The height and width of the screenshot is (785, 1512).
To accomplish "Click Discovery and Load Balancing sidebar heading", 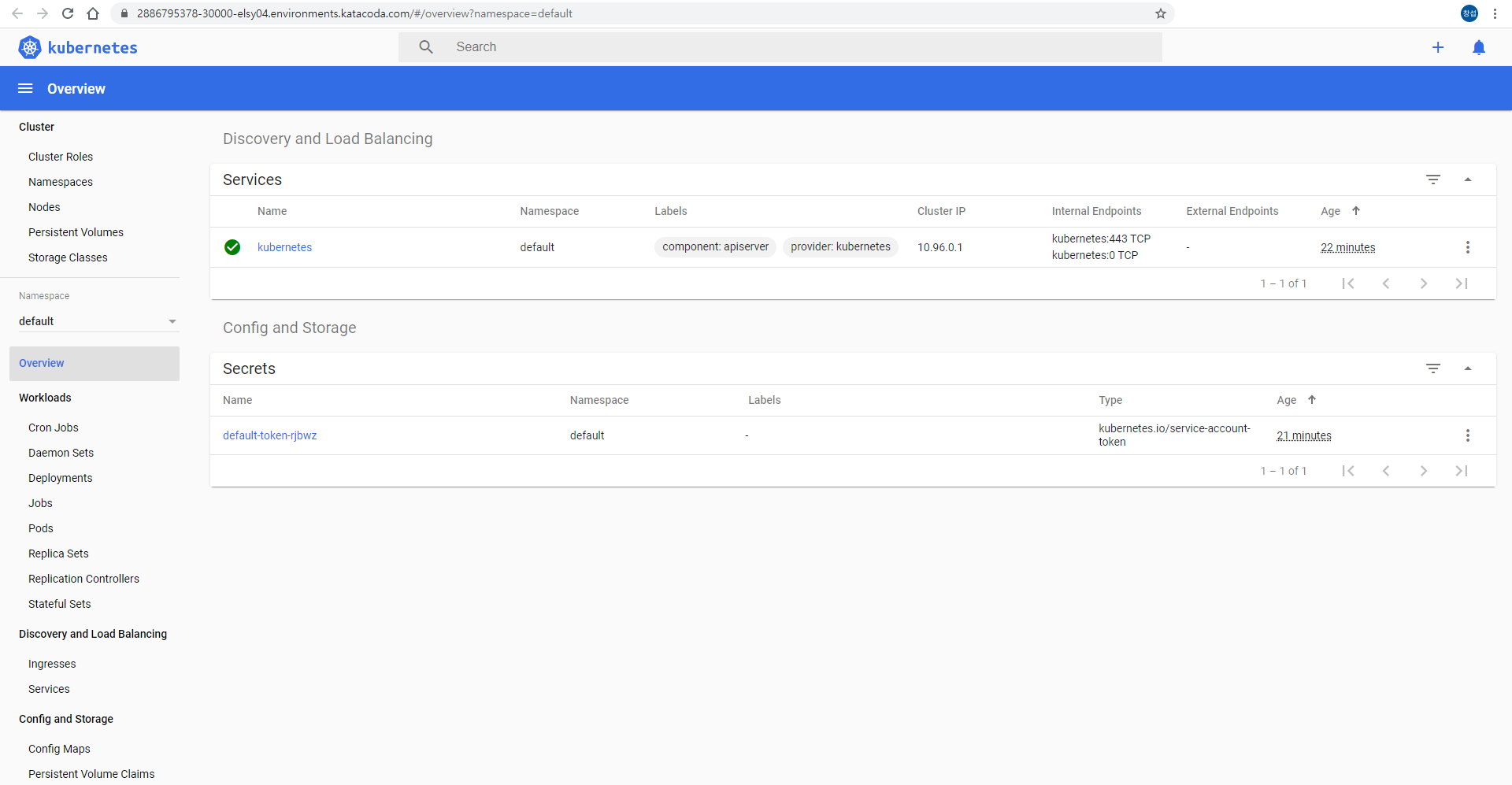I will coord(93,634).
